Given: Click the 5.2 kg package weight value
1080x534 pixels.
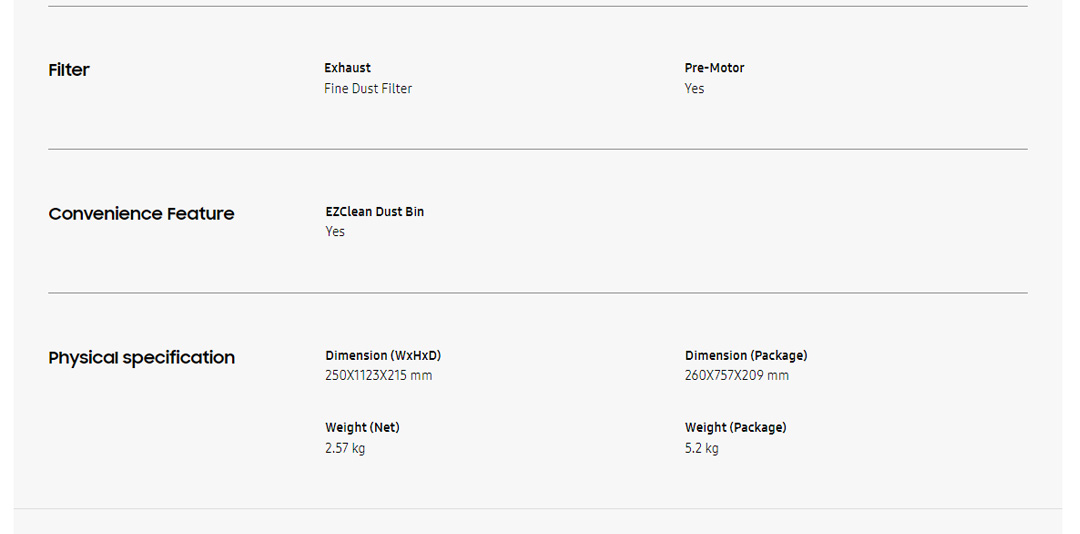Looking at the screenshot, I should click(701, 448).
